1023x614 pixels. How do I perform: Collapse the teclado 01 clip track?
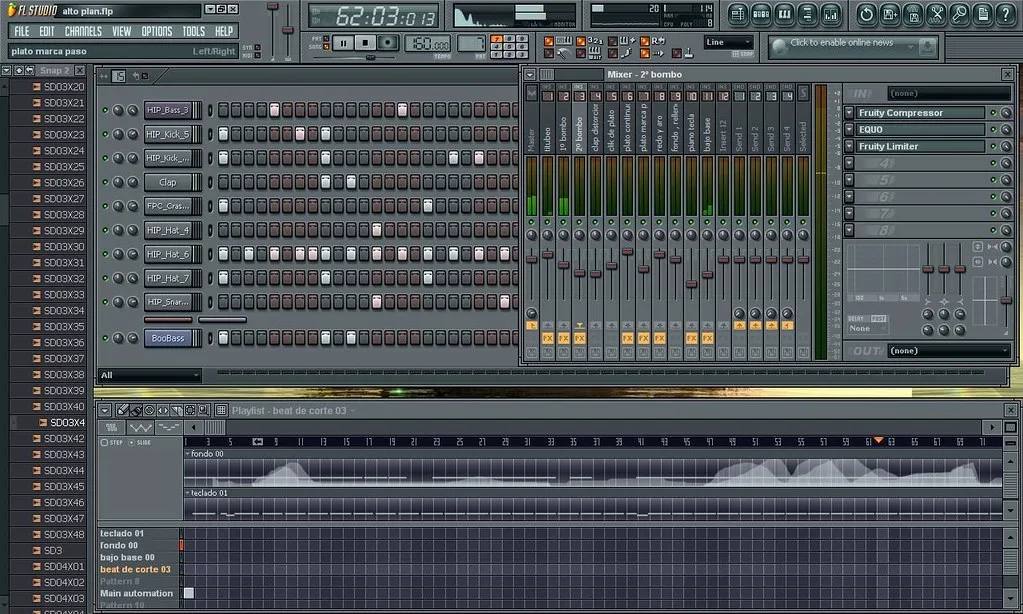188,493
